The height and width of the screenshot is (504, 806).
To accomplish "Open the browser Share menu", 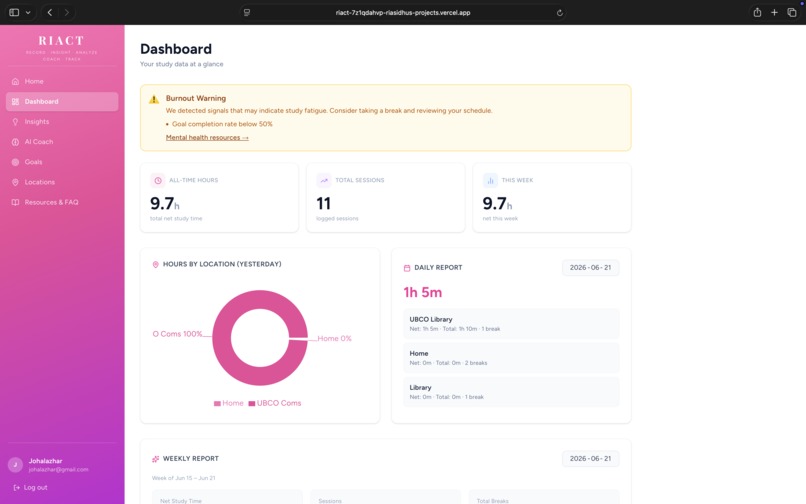I will pyautogui.click(x=757, y=12).
